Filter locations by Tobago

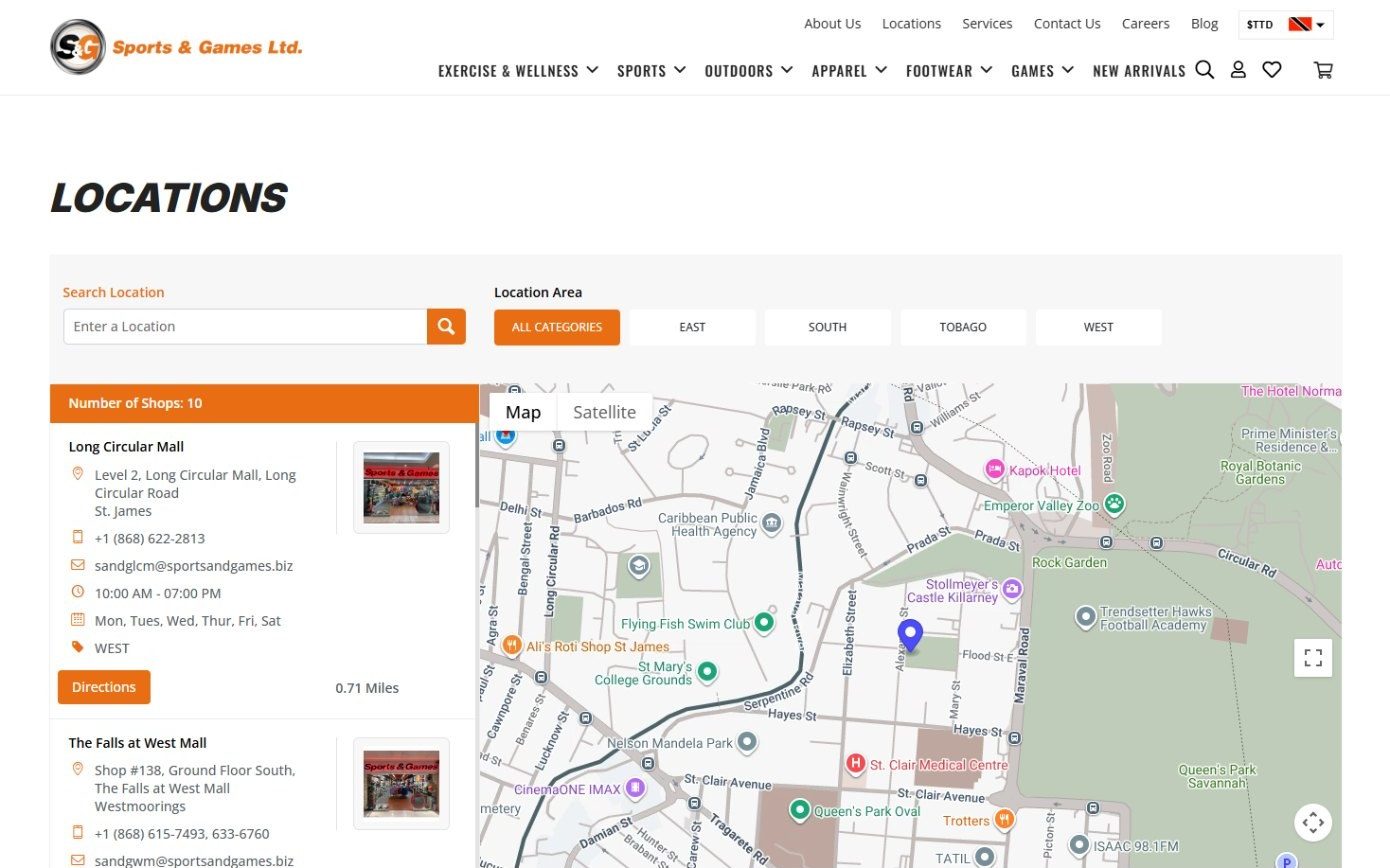[963, 327]
